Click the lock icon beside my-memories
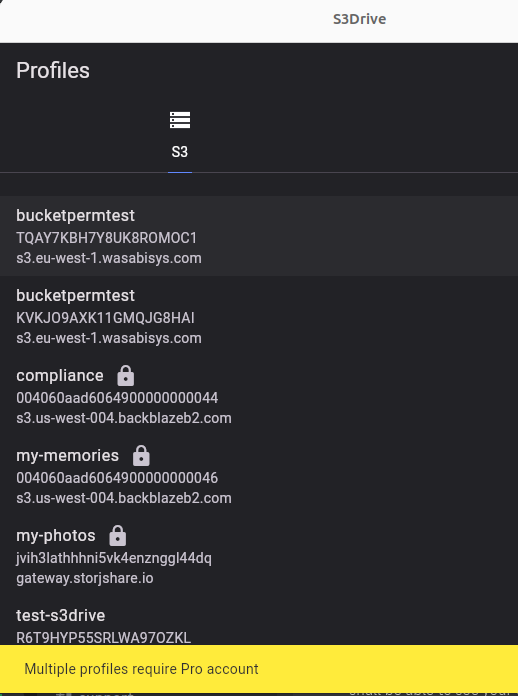This screenshot has height=696, width=518. (x=141, y=456)
